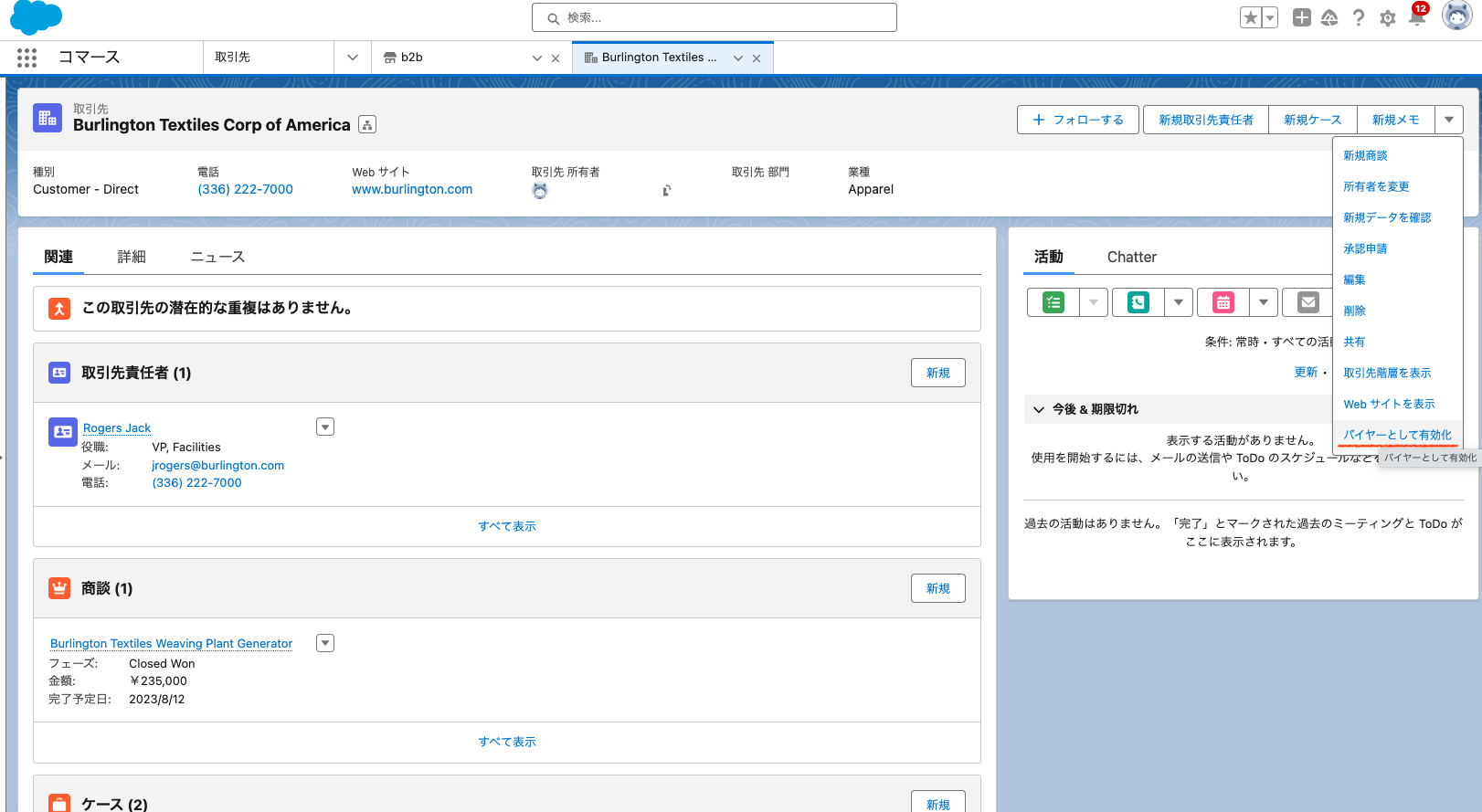Click the account hierarchy icon beside title

(367, 125)
